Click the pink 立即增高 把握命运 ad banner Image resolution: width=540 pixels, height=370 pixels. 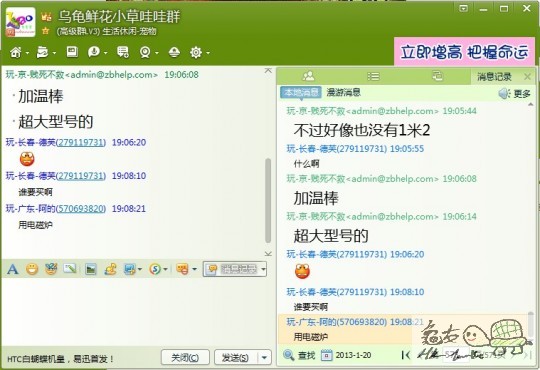click(464, 52)
